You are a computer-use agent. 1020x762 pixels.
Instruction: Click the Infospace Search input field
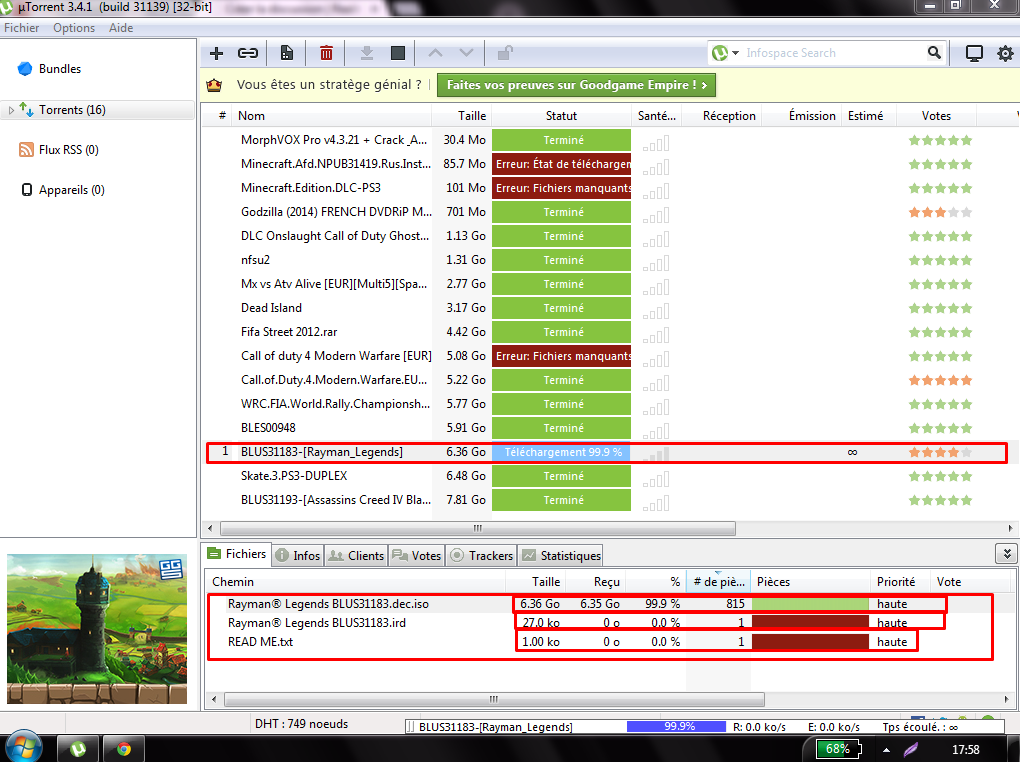[x=833, y=53]
